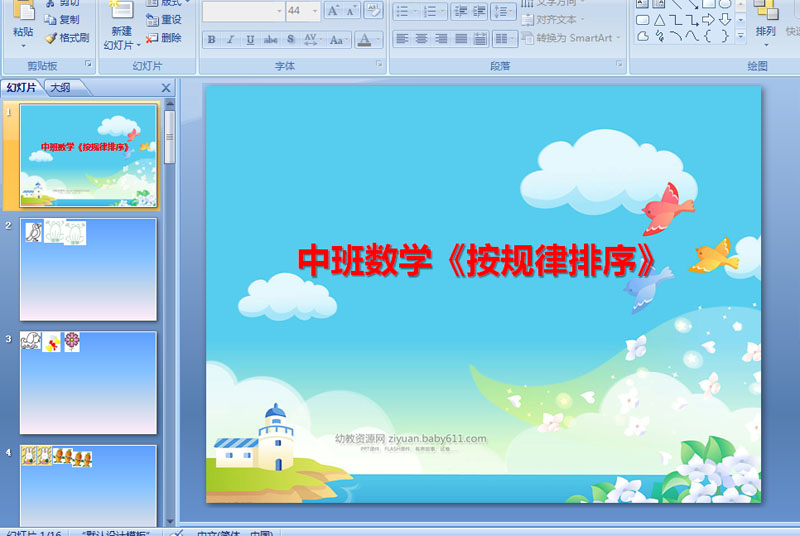Click the thumbnail pane scrollbar down arrow
Image resolution: width=800 pixels, height=536 pixels.
tap(170, 521)
